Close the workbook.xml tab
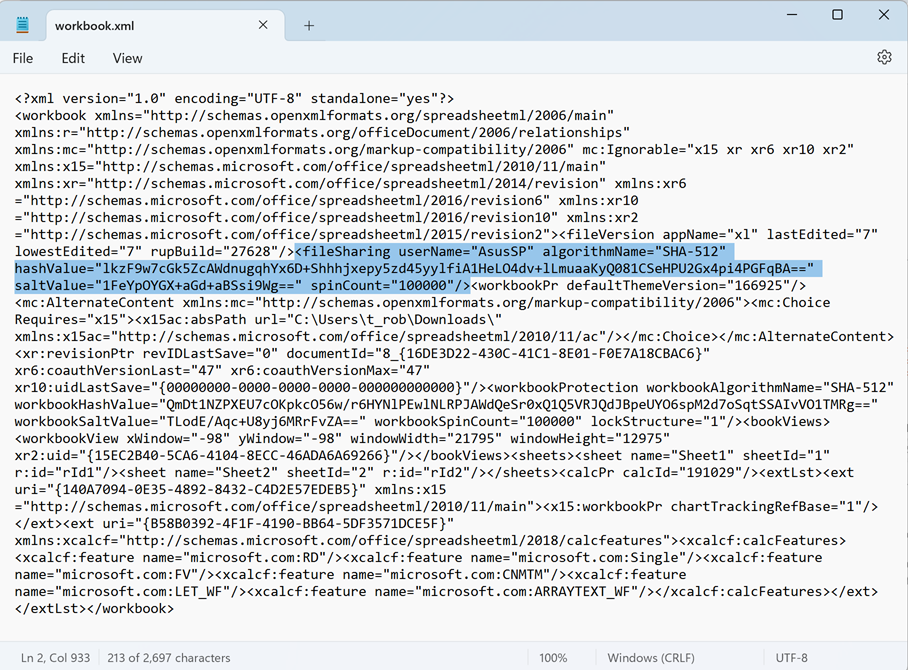The height and width of the screenshot is (670, 908). 263,25
